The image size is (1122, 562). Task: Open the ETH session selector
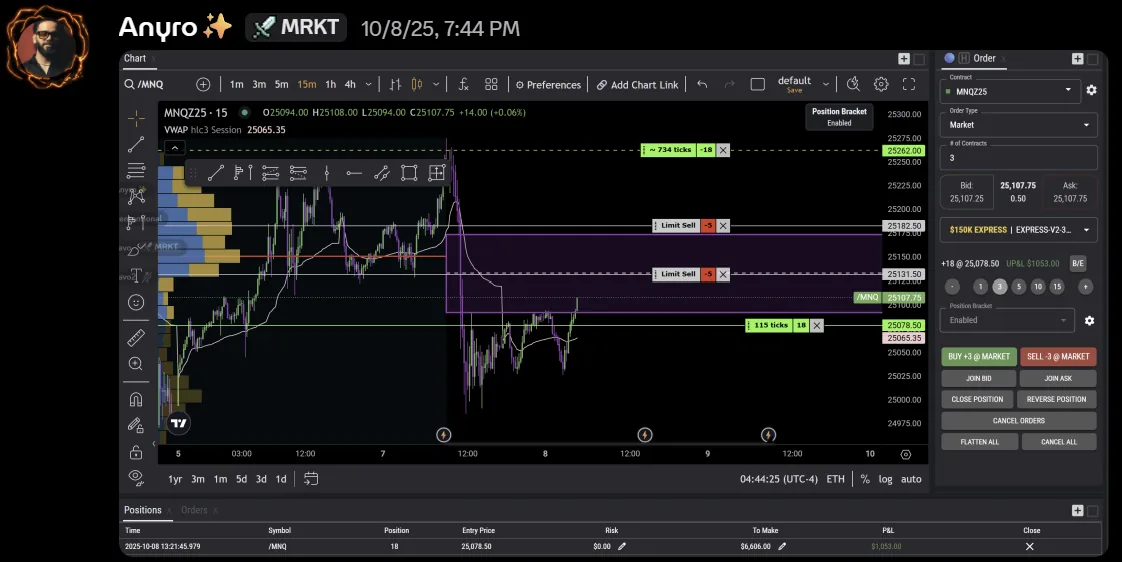[x=835, y=479]
